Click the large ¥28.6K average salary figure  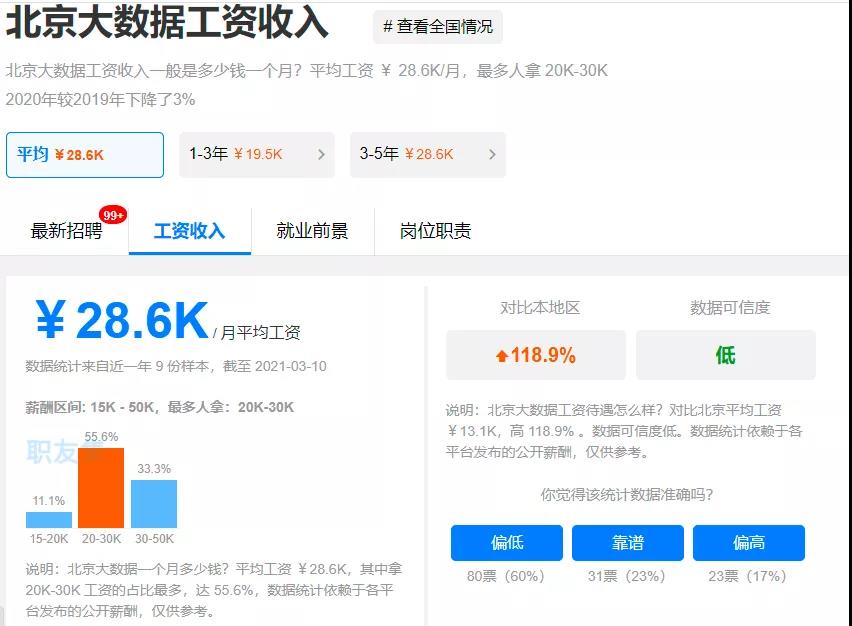tap(121, 321)
